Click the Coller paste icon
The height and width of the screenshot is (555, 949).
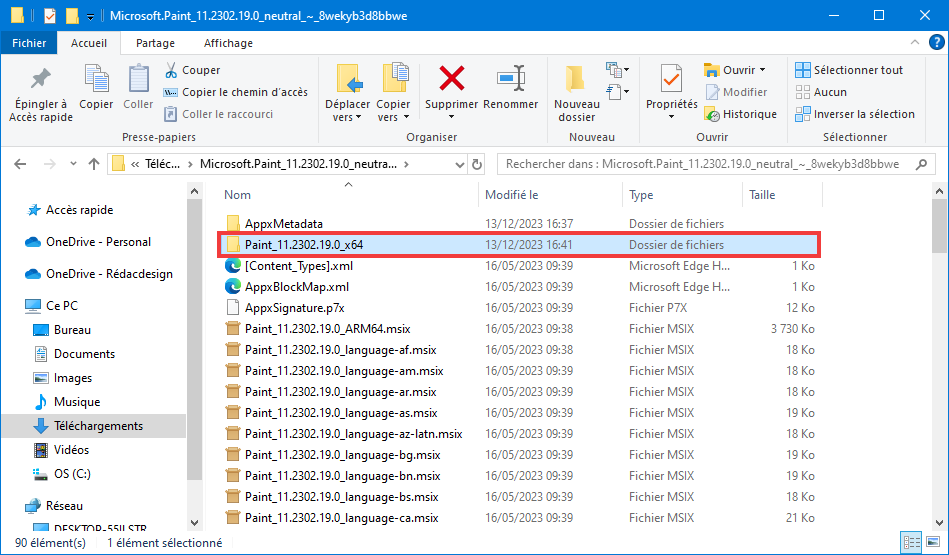(x=138, y=79)
